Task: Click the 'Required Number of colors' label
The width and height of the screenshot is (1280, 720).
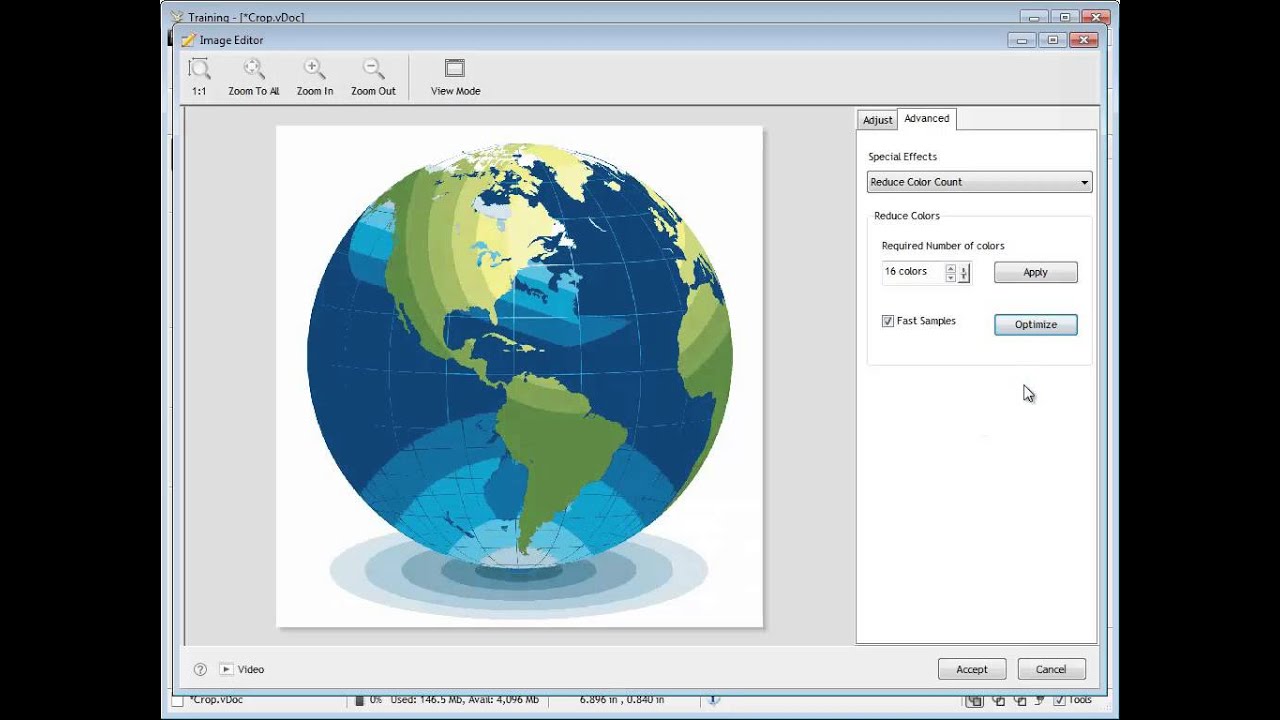Action: (x=943, y=246)
